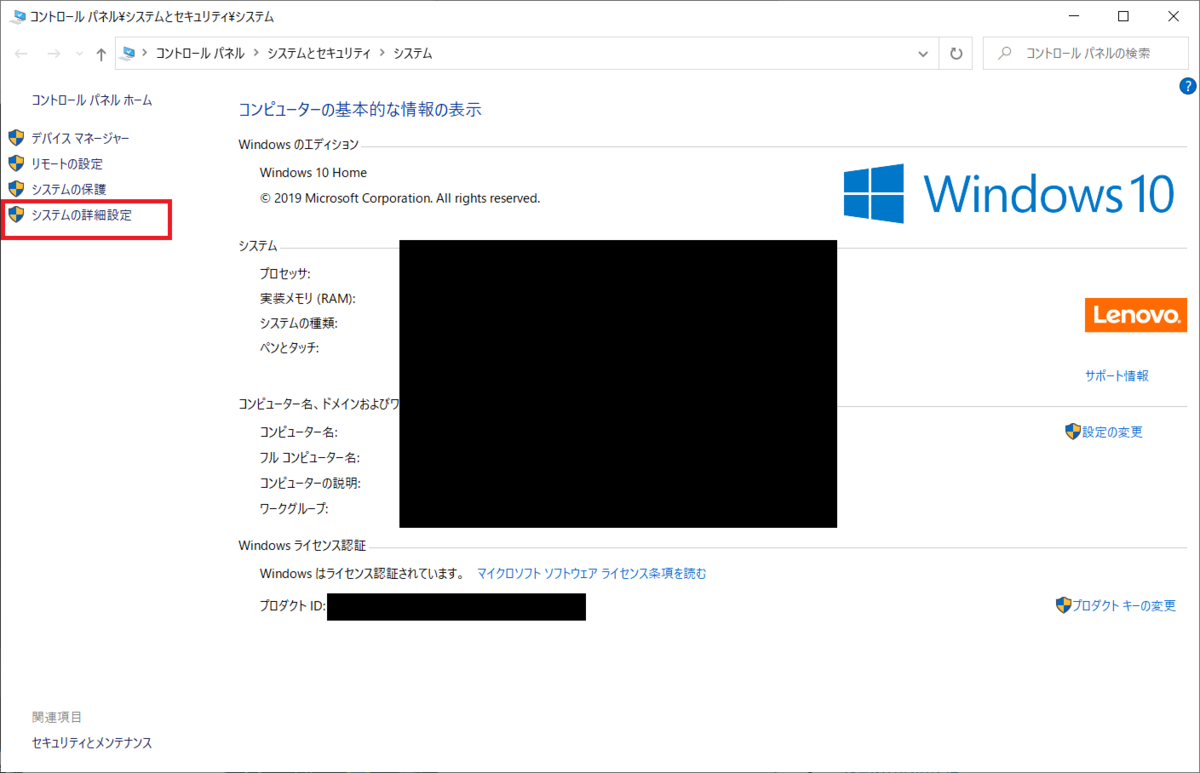Click shield icon beside リモートの設定
This screenshot has width=1200, height=773.
click(x=15, y=163)
